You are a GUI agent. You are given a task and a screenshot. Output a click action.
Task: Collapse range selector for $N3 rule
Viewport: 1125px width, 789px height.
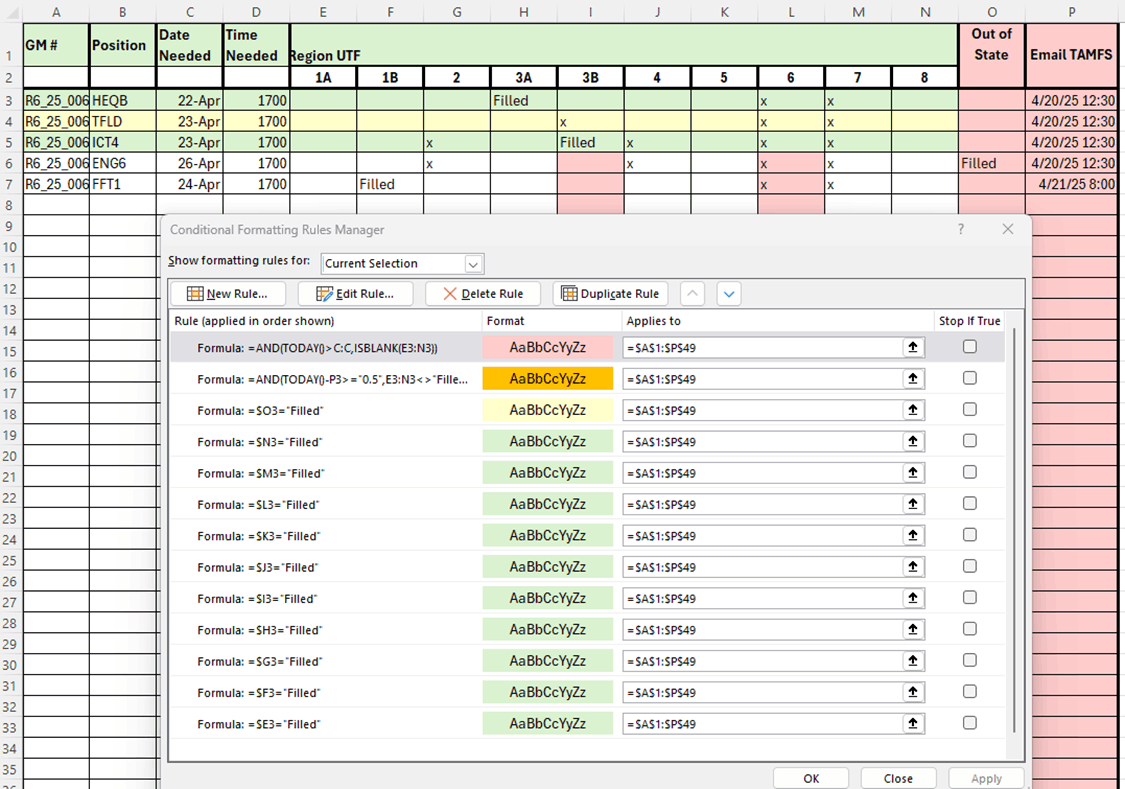click(x=913, y=441)
